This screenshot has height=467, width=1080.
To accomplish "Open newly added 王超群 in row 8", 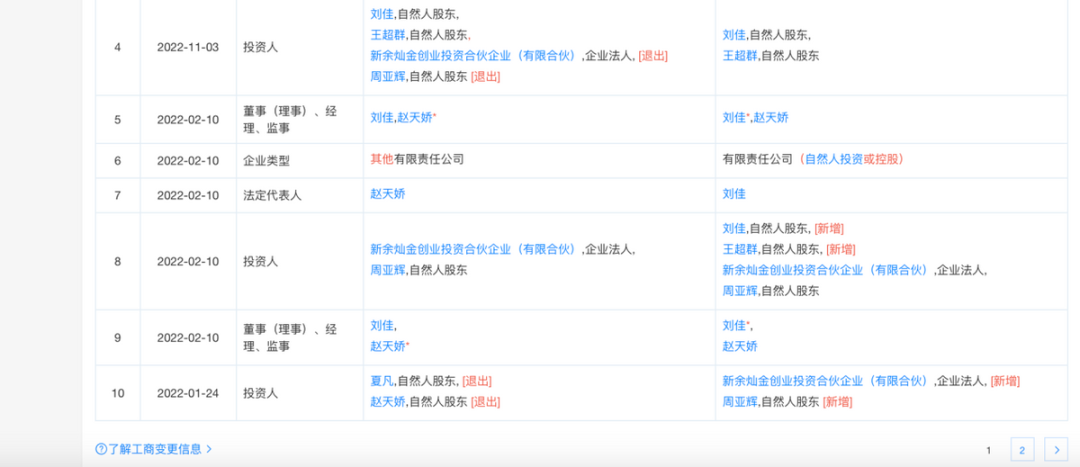I will click(x=740, y=249).
